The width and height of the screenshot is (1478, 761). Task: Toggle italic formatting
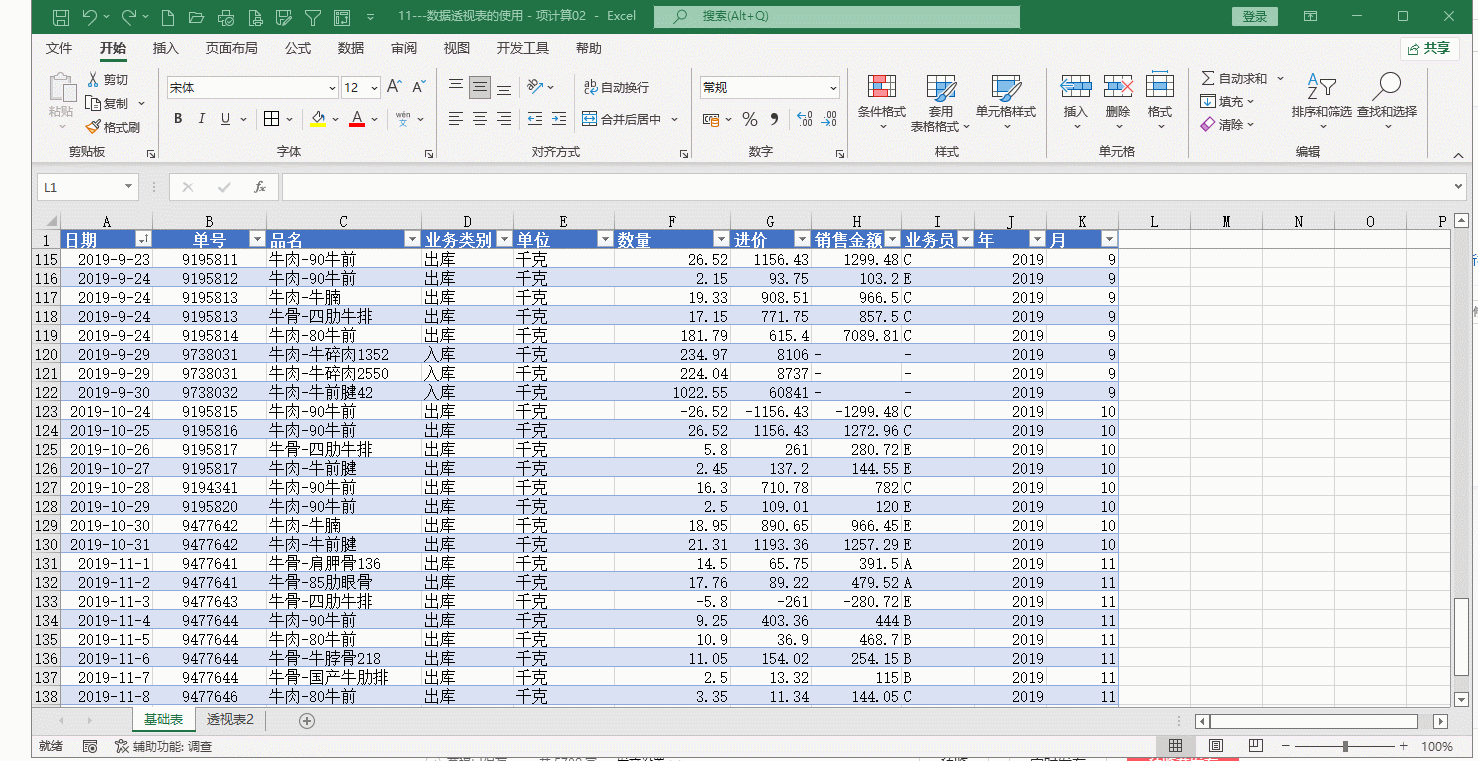pyautogui.click(x=201, y=119)
